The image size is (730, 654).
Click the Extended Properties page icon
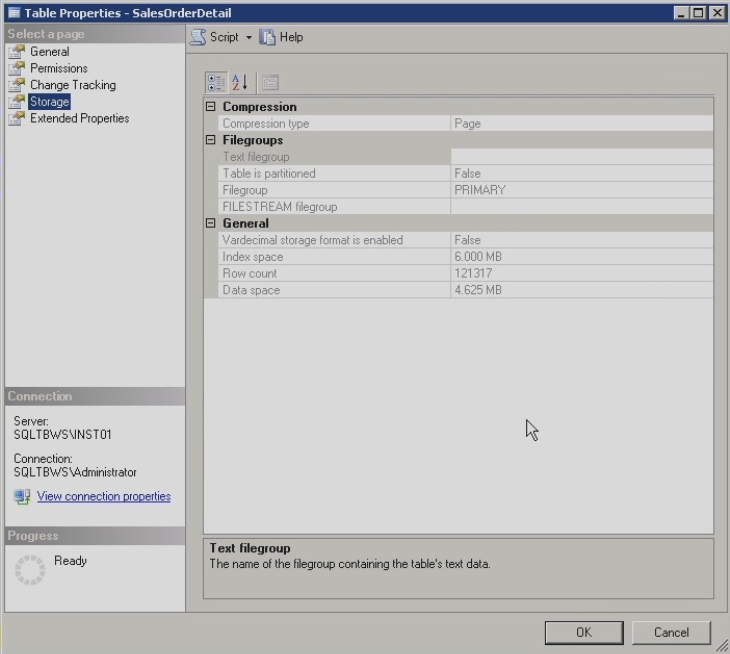(17, 118)
